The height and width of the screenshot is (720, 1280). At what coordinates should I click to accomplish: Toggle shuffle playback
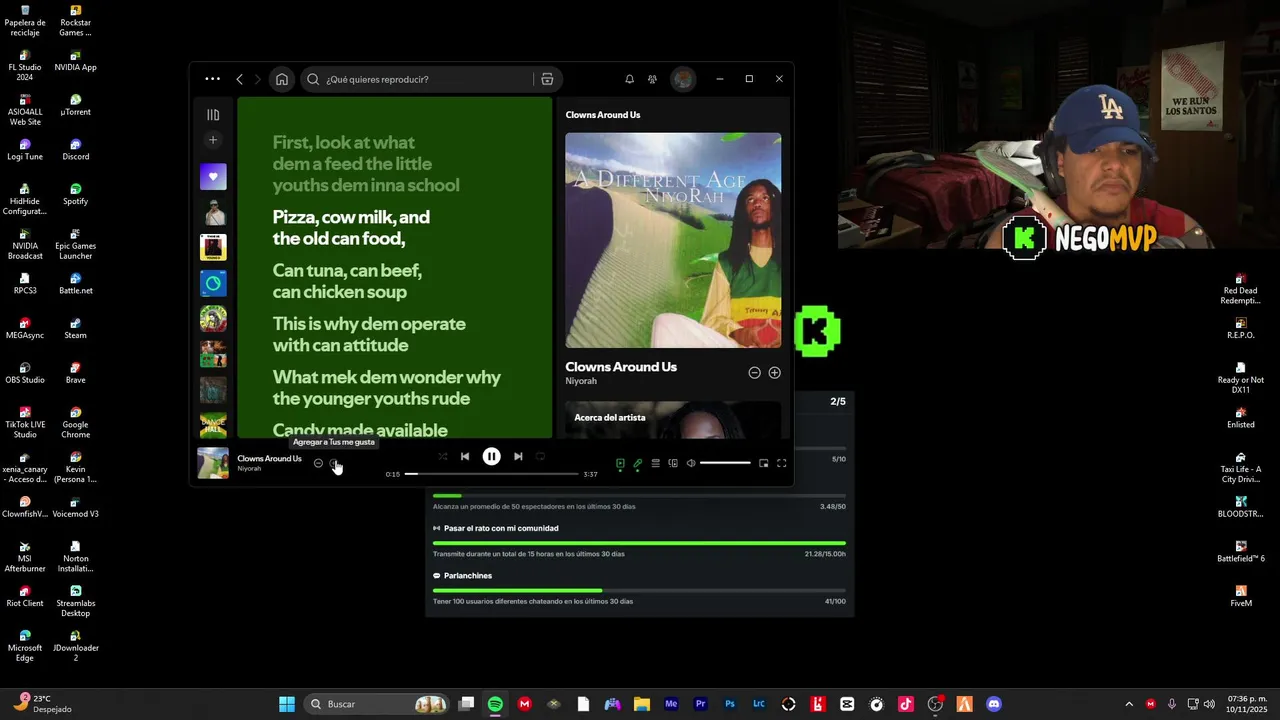(x=443, y=456)
